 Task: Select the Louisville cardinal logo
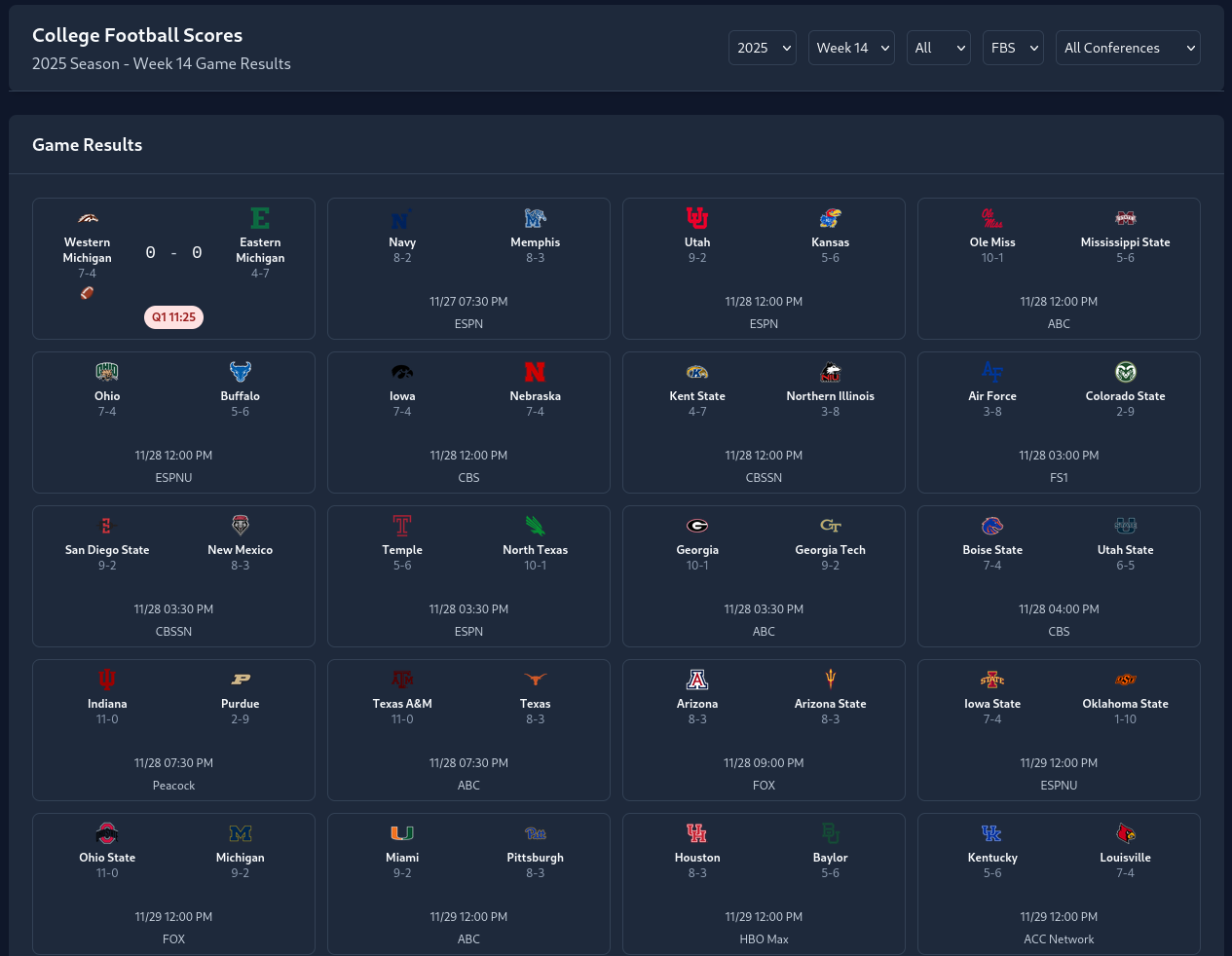pyautogui.click(x=1125, y=833)
